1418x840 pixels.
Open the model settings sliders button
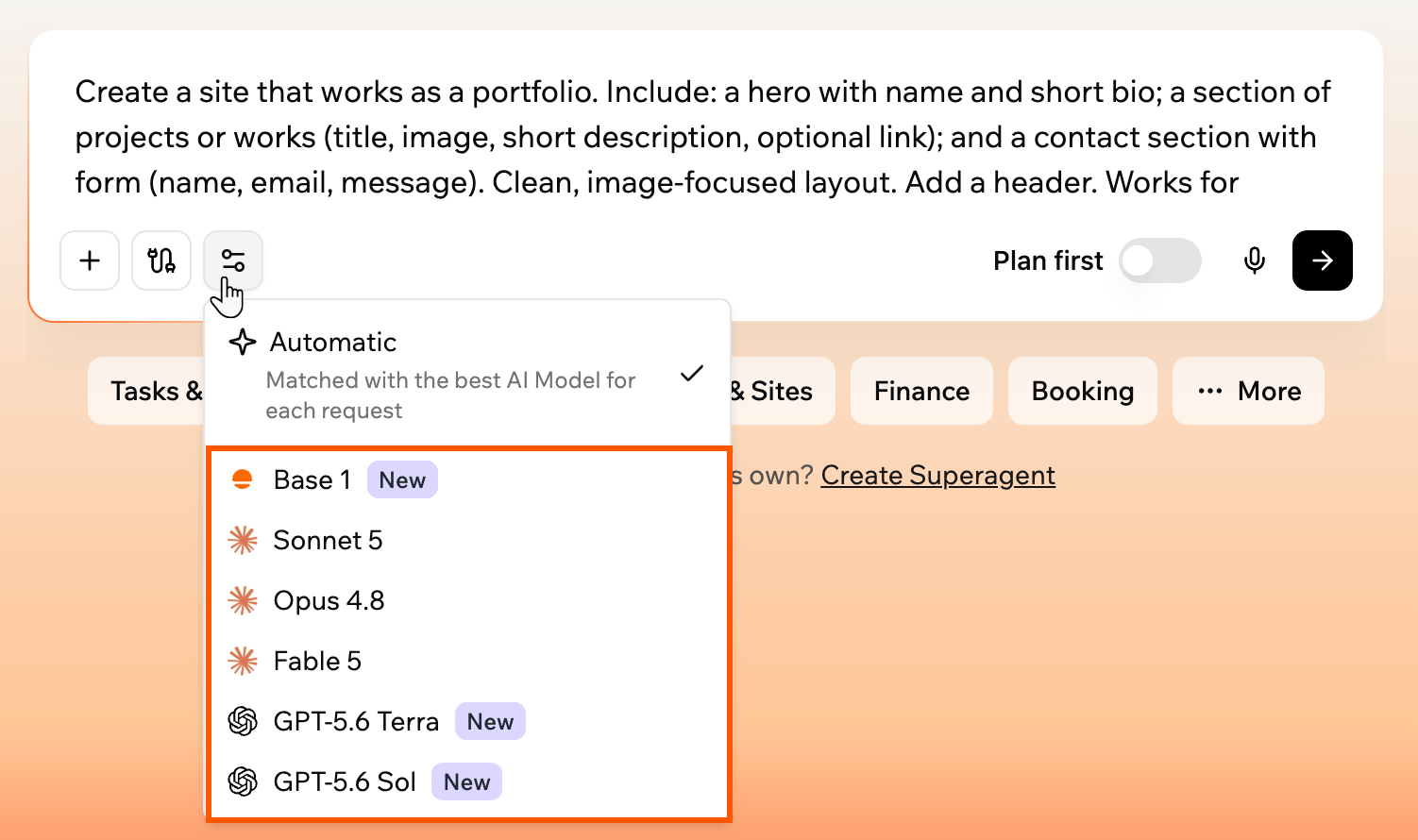point(233,260)
